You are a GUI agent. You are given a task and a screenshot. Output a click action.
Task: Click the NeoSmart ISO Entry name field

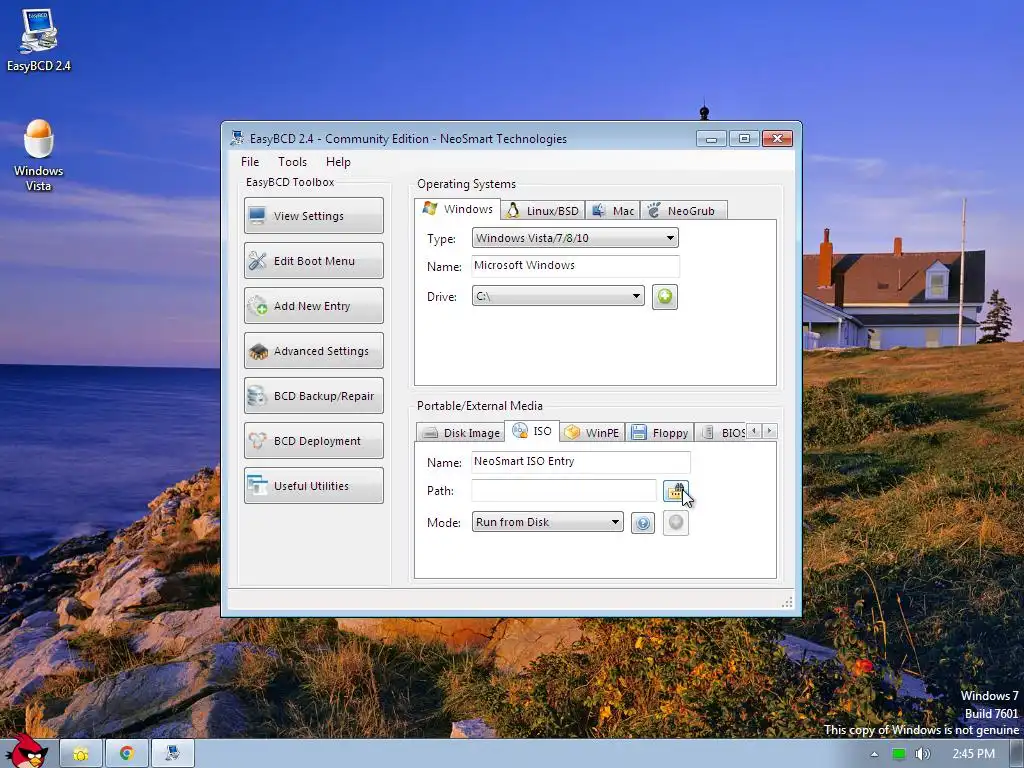pyautogui.click(x=581, y=462)
